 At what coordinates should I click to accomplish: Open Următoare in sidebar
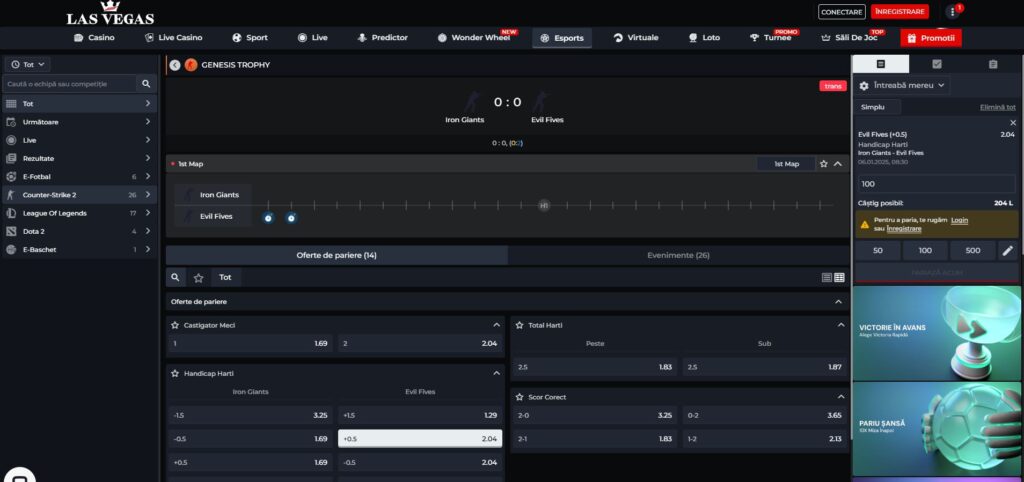[x=80, y=121]
